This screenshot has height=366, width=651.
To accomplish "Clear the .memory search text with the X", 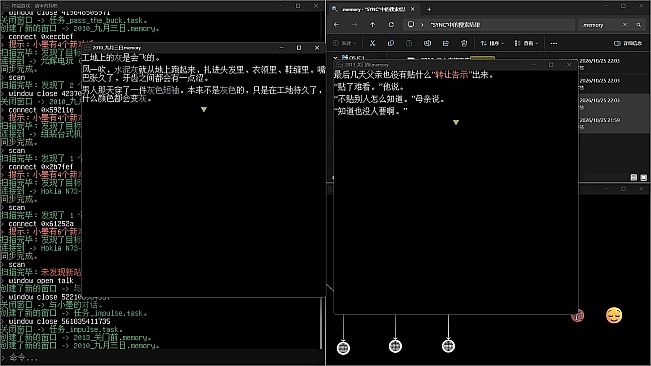I will click(624, 25).
